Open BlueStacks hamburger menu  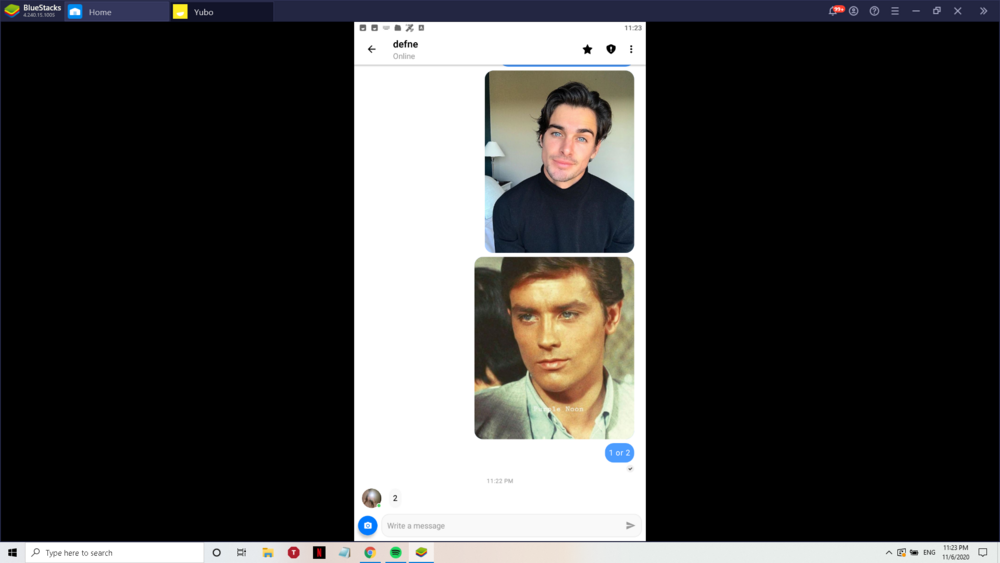pyautogui.click(x=895, y=11)
